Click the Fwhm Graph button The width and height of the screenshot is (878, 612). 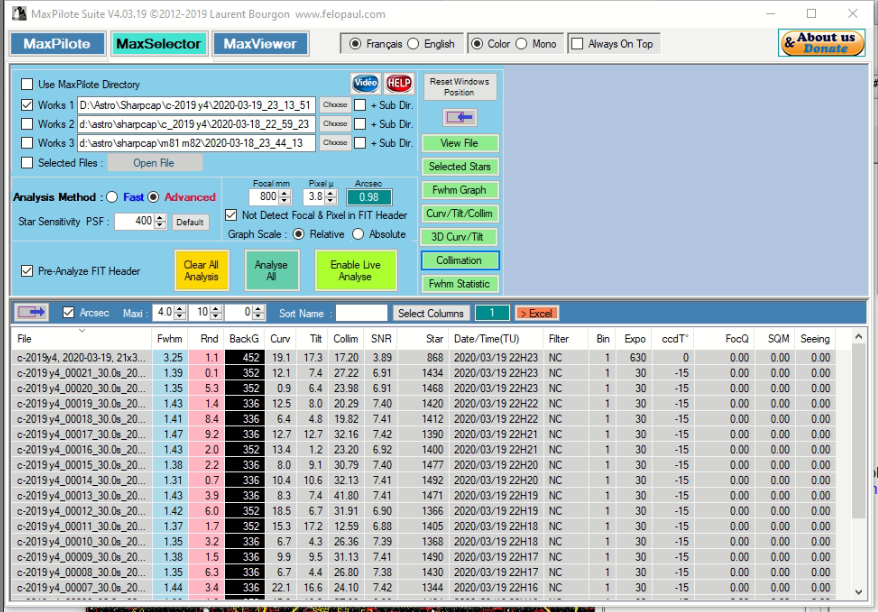tap(460, 190)
